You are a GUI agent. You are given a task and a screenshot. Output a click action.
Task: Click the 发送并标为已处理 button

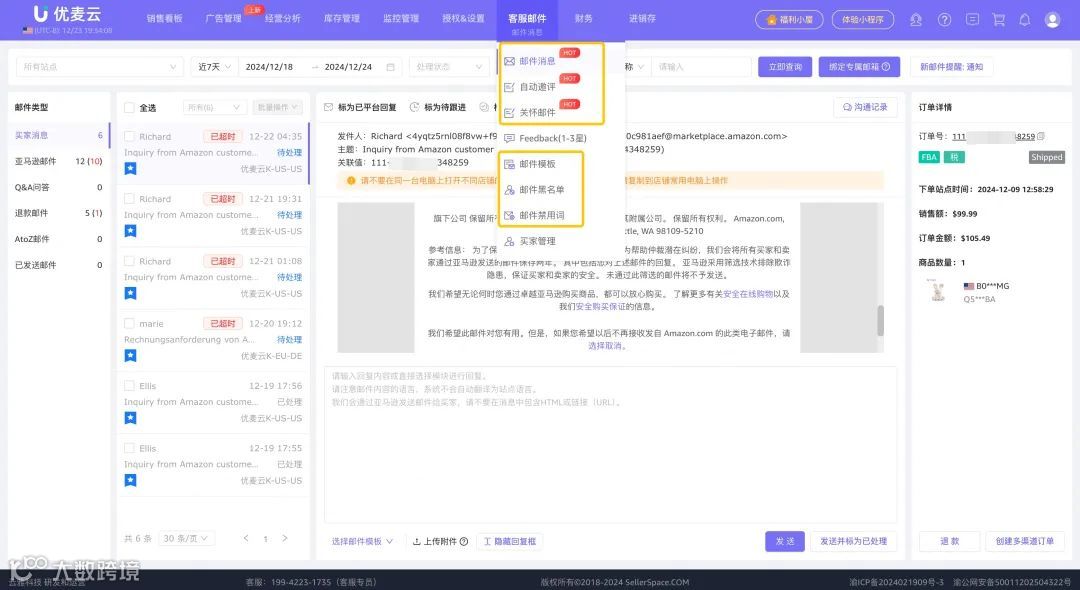pos(853,541)
